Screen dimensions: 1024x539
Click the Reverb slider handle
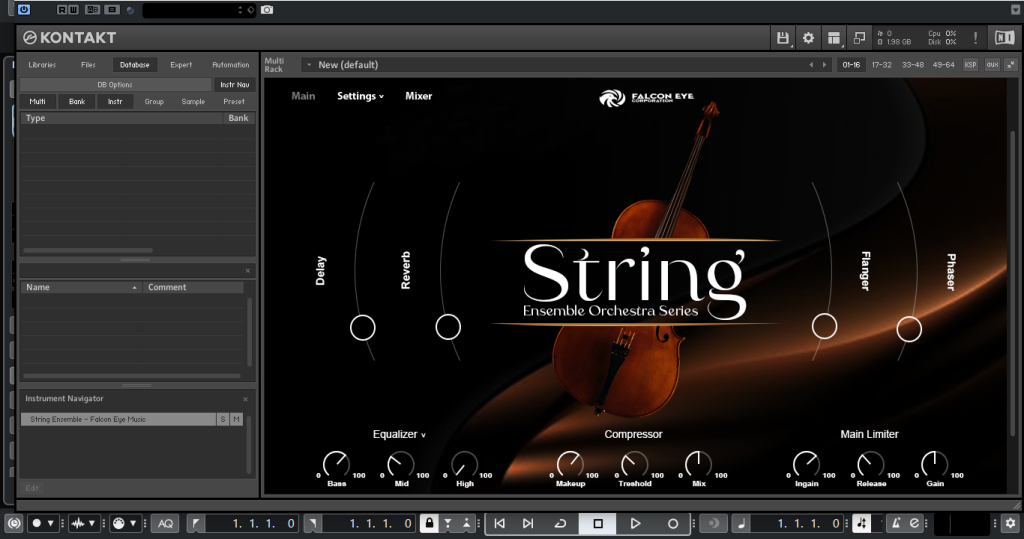point(448,327)
